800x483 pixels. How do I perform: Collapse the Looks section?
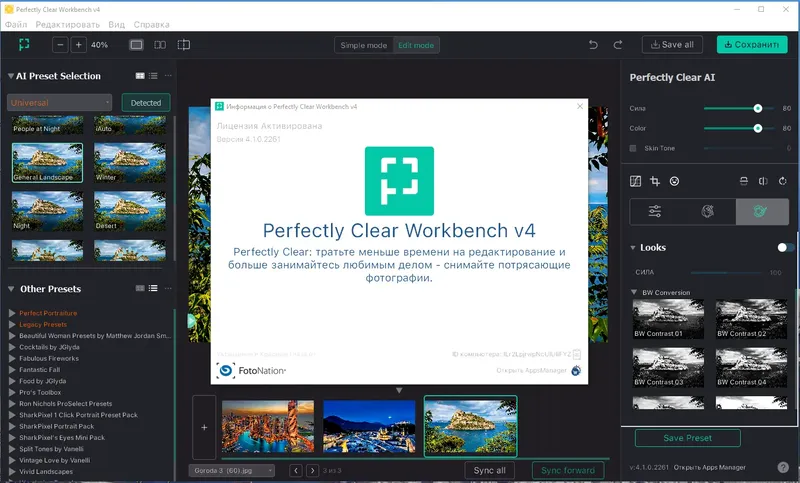633,248
